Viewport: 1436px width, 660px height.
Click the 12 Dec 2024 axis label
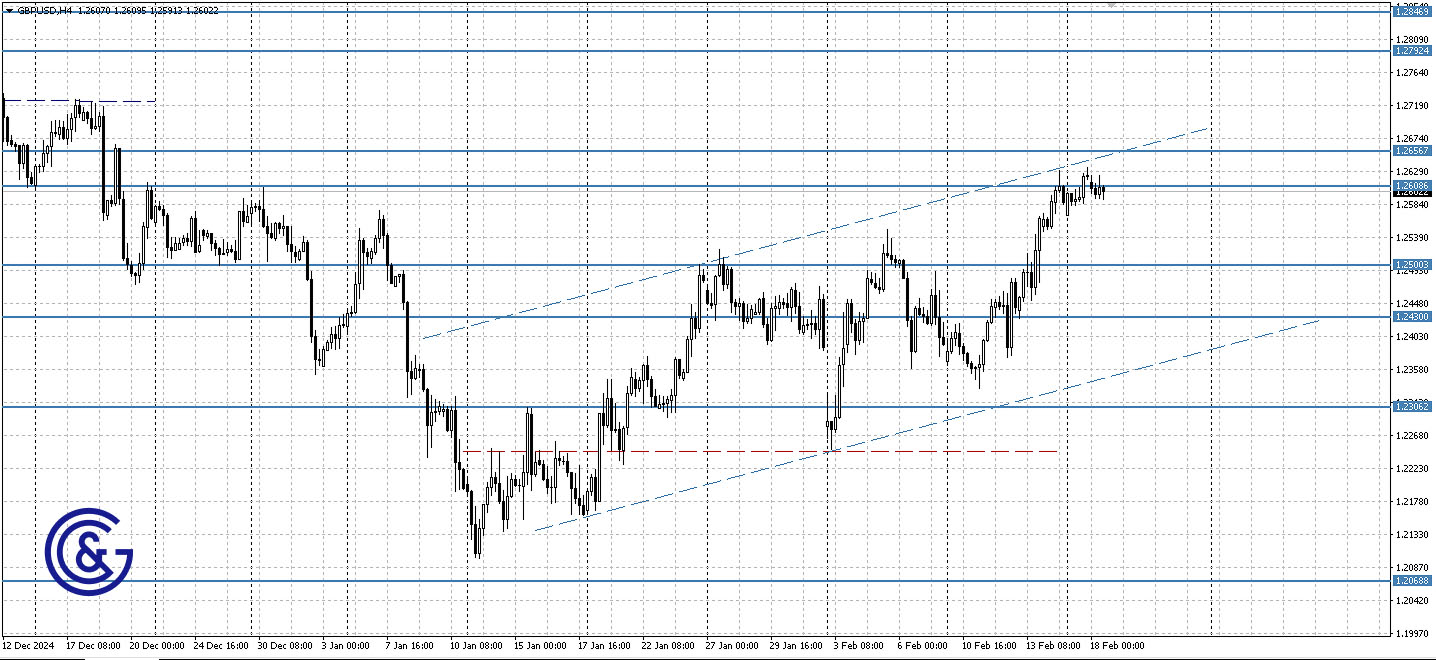pos(30,646)
